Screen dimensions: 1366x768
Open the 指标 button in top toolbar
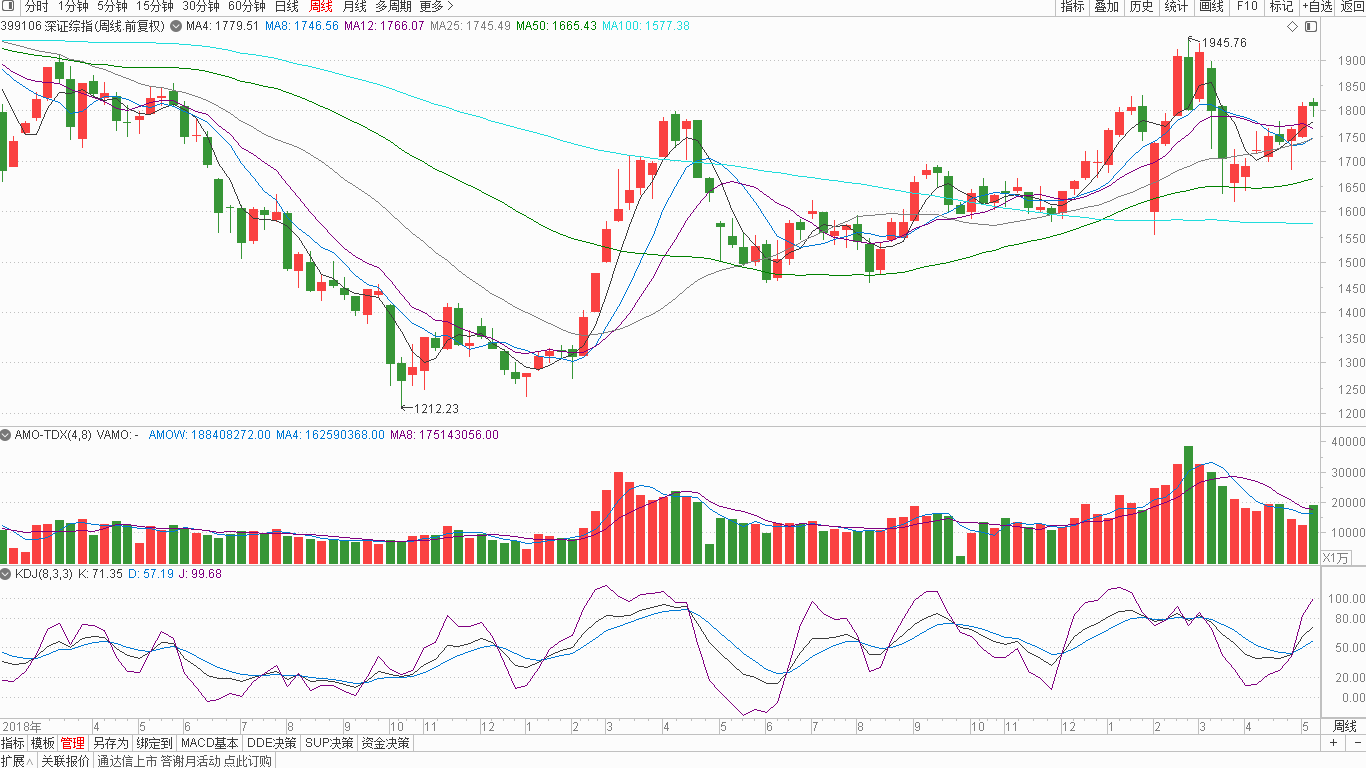pos(1072,6)
